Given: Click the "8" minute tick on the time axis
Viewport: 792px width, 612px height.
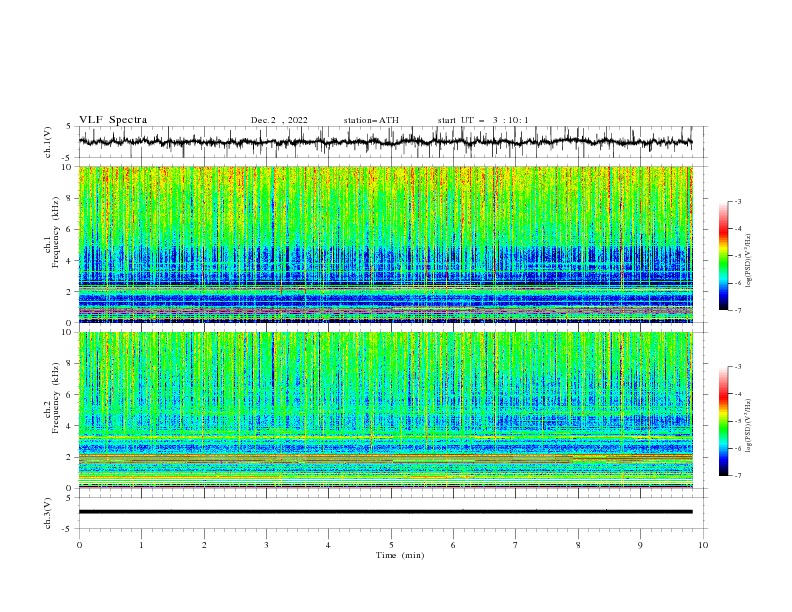Looking at the screenshot, I should pyautogui.click(x=578, y=545).
